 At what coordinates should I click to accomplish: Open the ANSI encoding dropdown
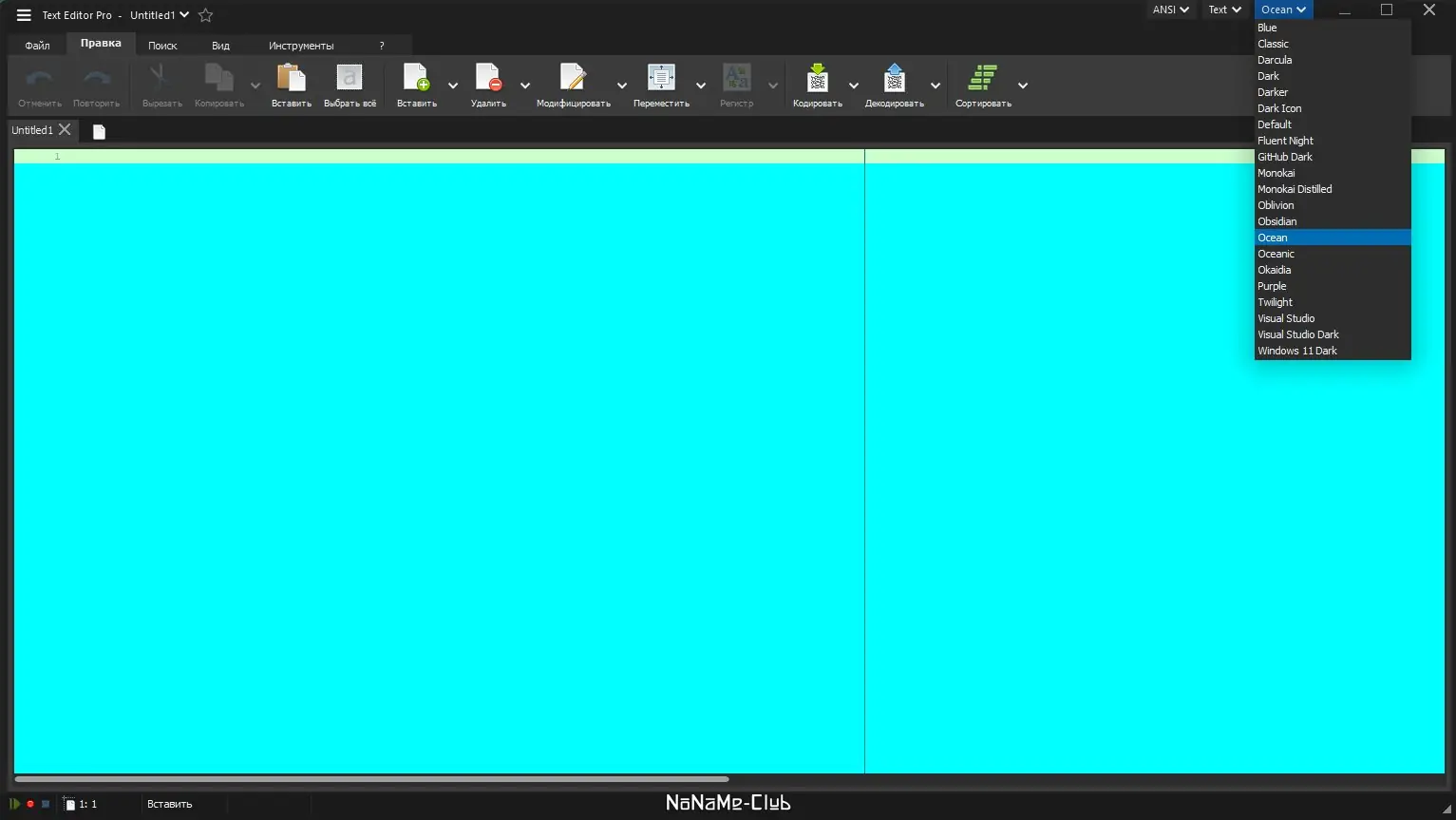tap(1169, 9)
